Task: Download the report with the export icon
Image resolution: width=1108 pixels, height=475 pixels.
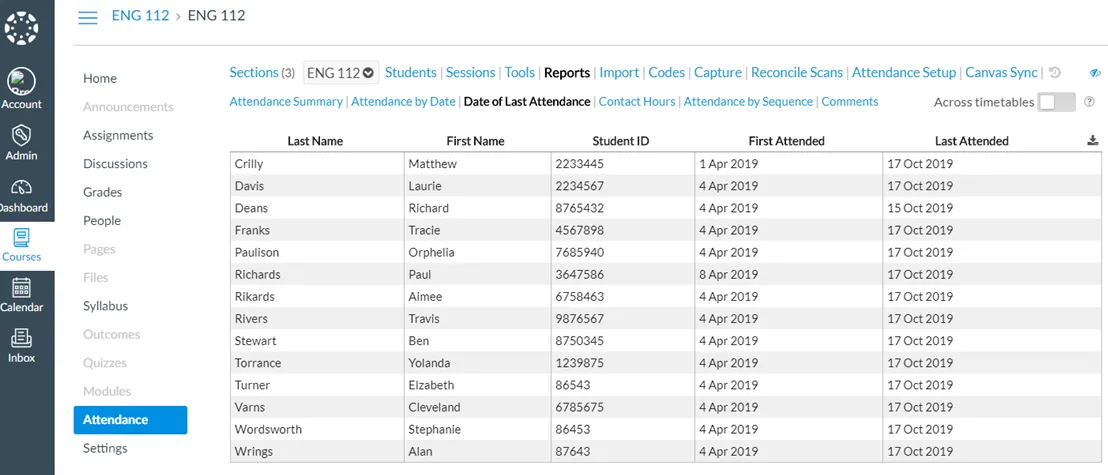Action: pos(1092,141)
